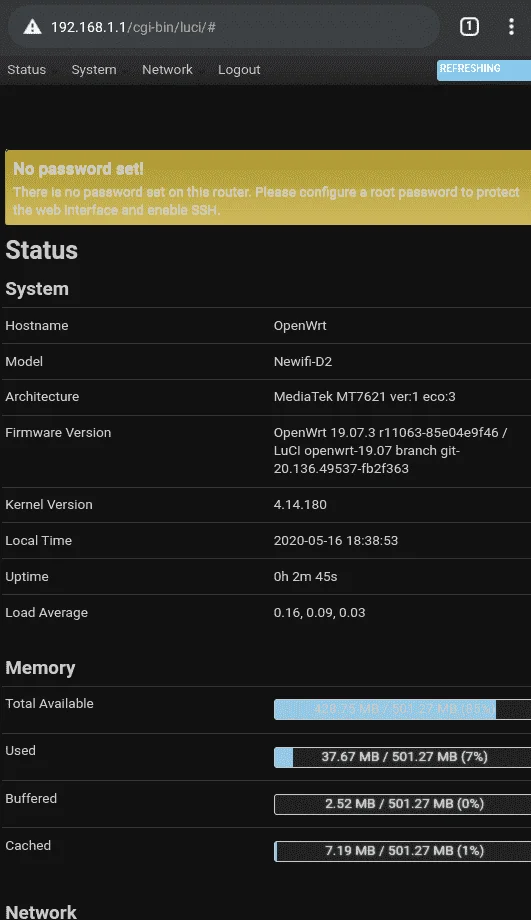Click the Uptime row label
531x920 pixels.
pos(27,577)
